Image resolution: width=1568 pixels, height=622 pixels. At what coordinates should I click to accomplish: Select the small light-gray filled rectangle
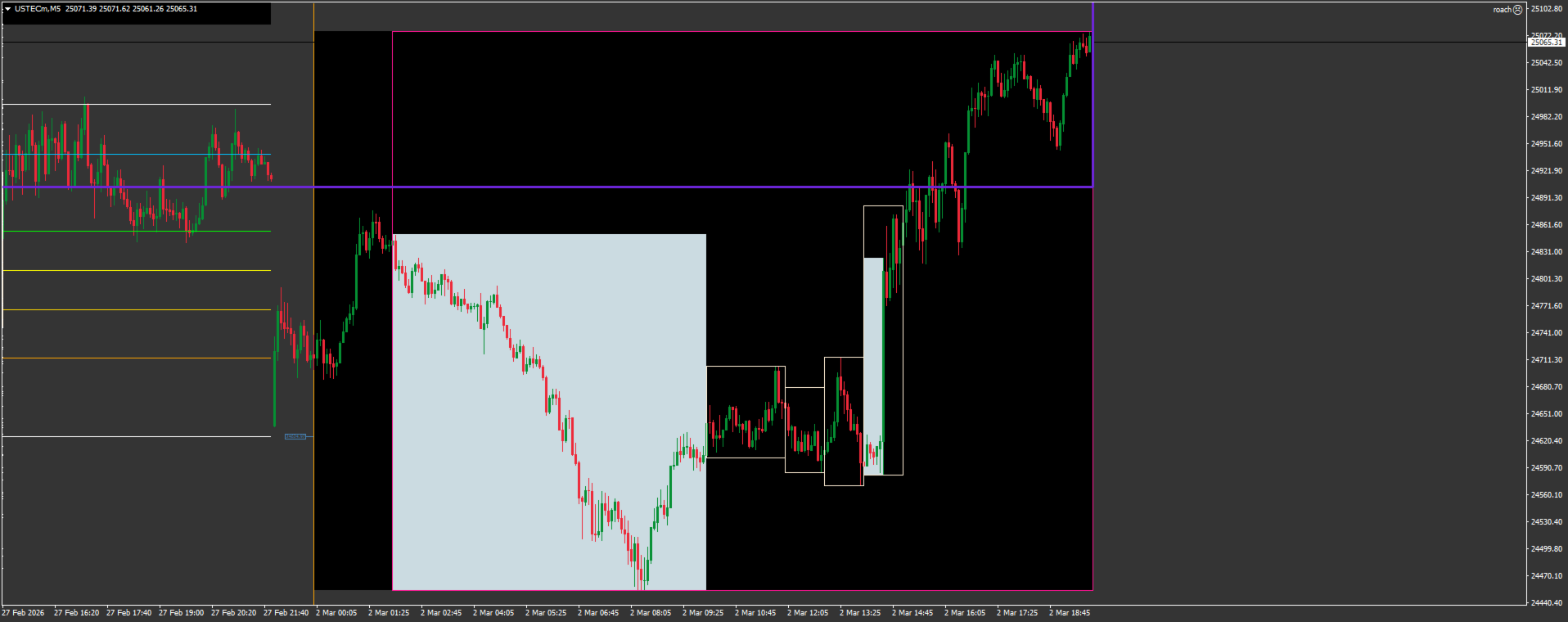click(x=874, y=366)
